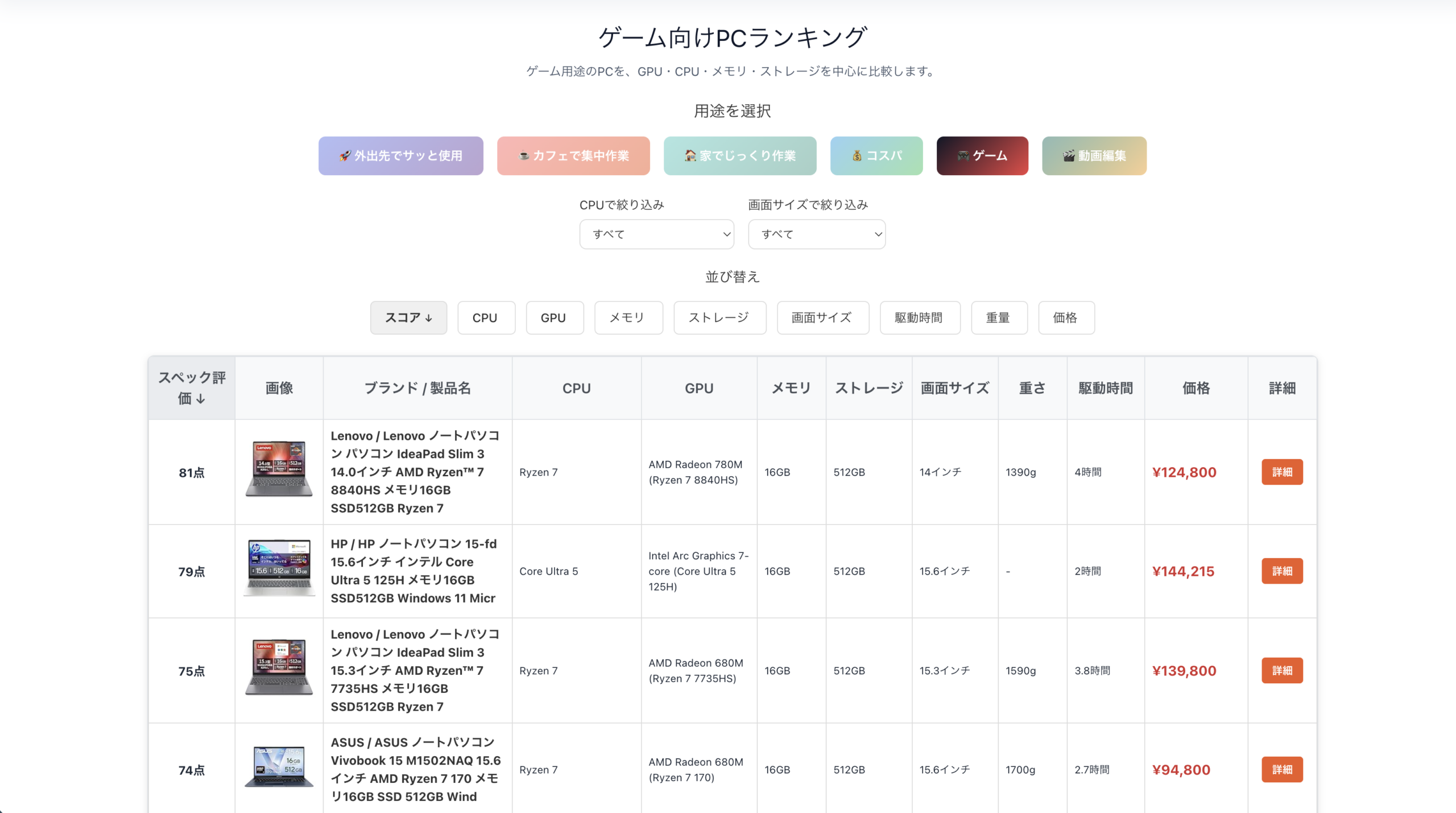
Task: Click the スペック評価 column header
Action: coord(192,388)
